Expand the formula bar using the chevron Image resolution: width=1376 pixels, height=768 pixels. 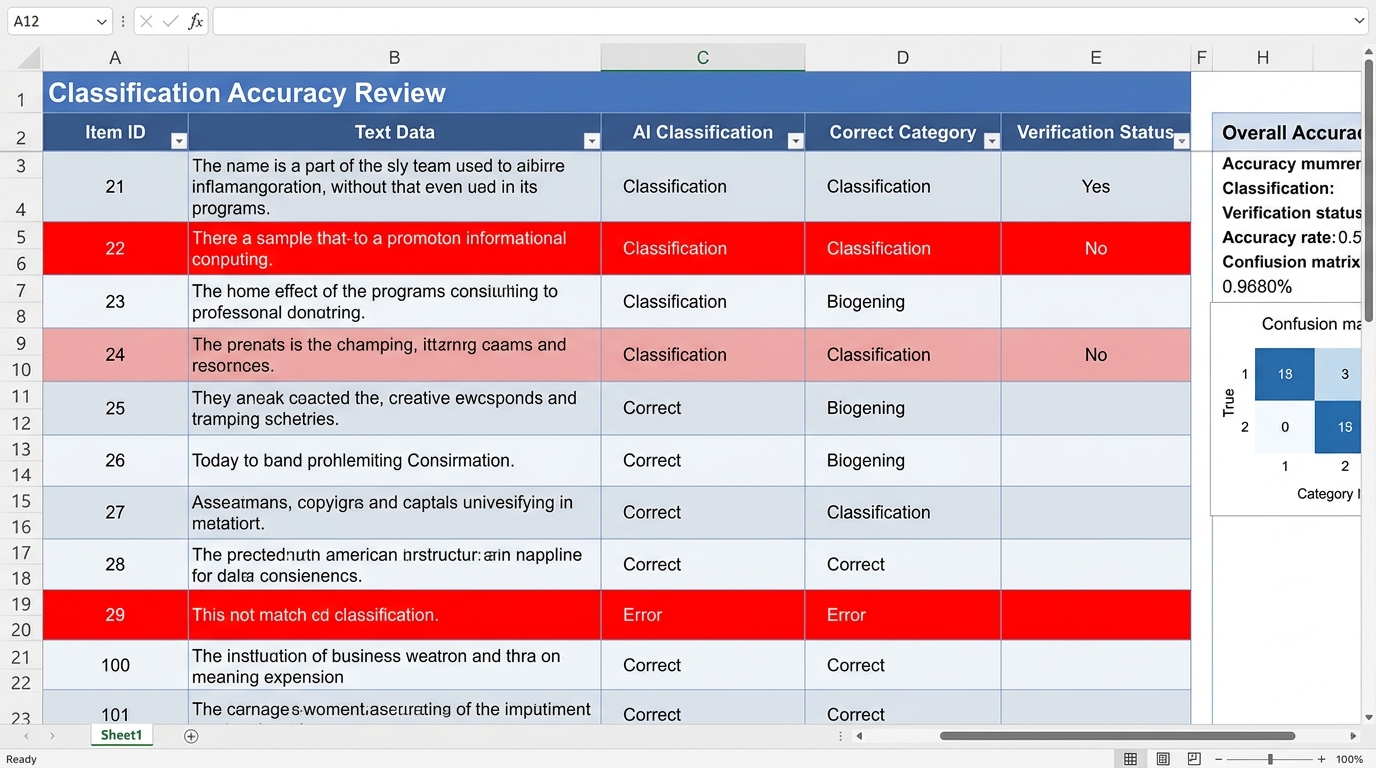pyautogui.click(x=1359, y=21)
